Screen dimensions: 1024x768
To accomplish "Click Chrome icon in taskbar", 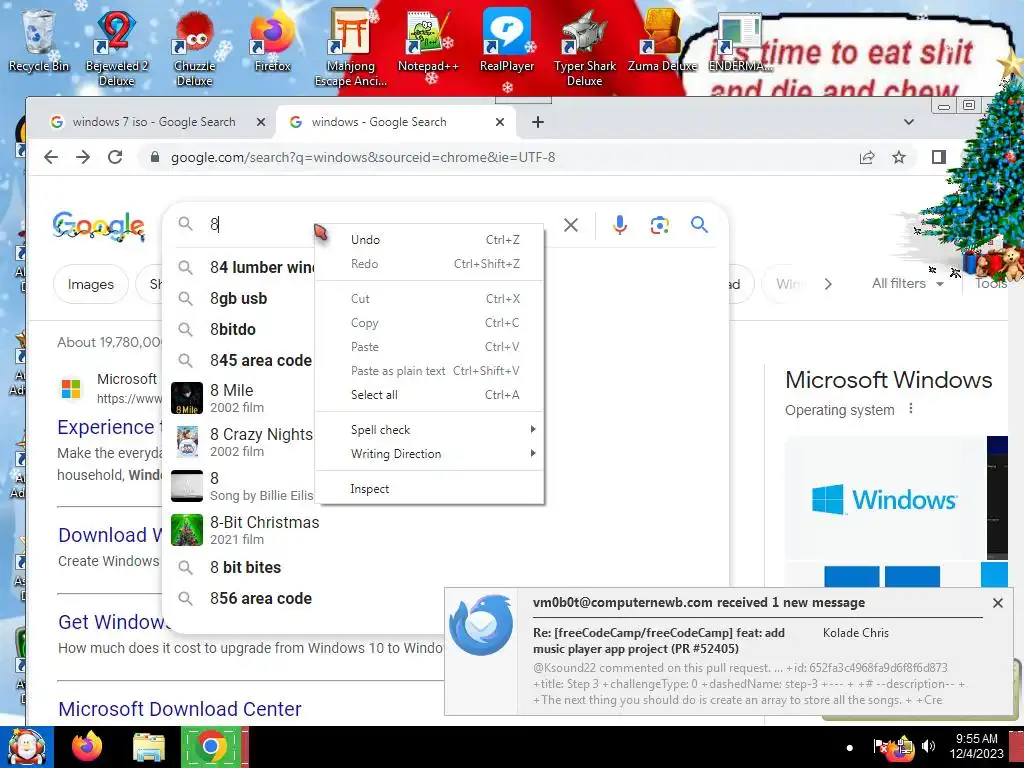I will coord(210,746).
